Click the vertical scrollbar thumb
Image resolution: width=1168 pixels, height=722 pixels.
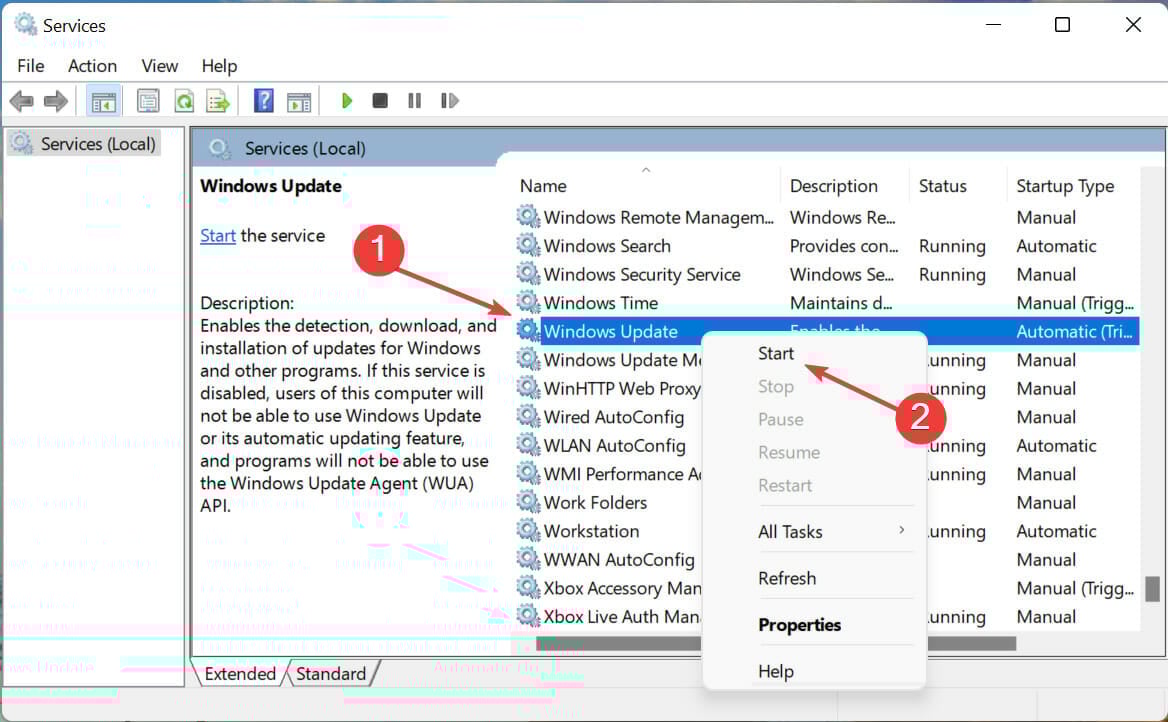pos(1152,589)
